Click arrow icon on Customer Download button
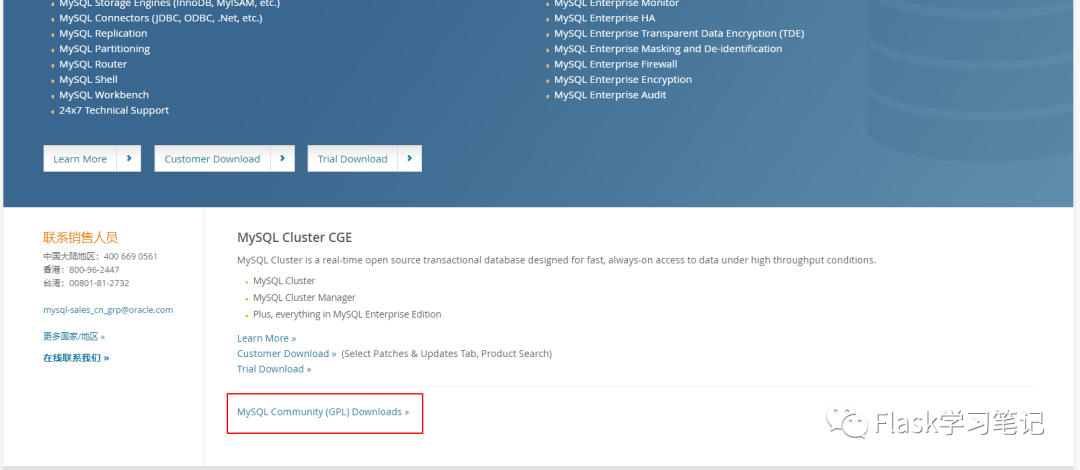The image size is (1080, 470). pyautogui.click(x=282, y=159)
